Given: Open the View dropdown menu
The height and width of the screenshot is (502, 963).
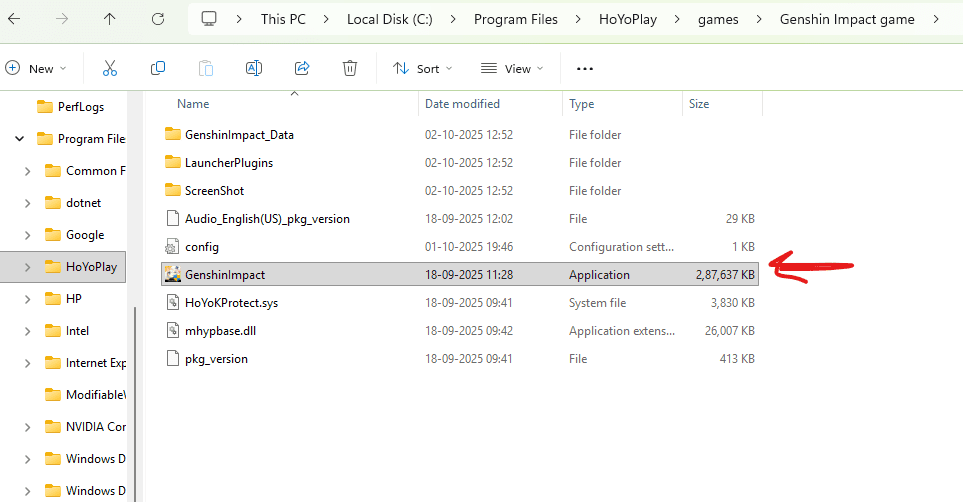Looking at the screenshot, I should tap(512, 68).
